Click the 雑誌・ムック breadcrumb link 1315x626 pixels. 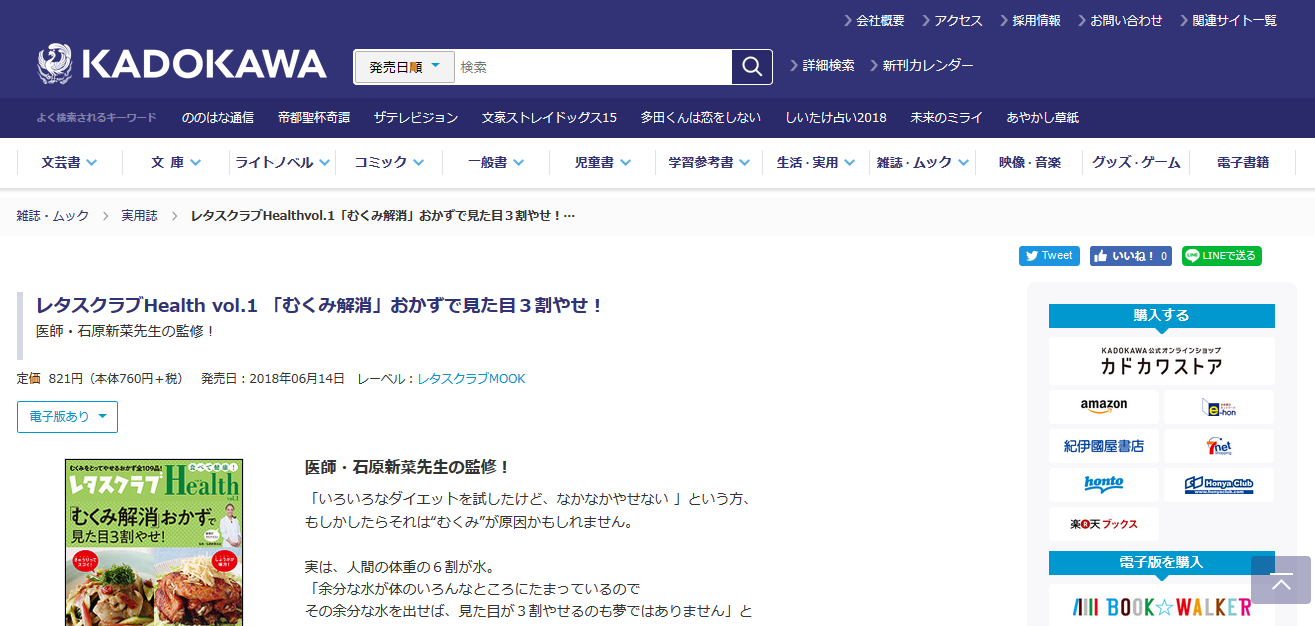(53, 216)
